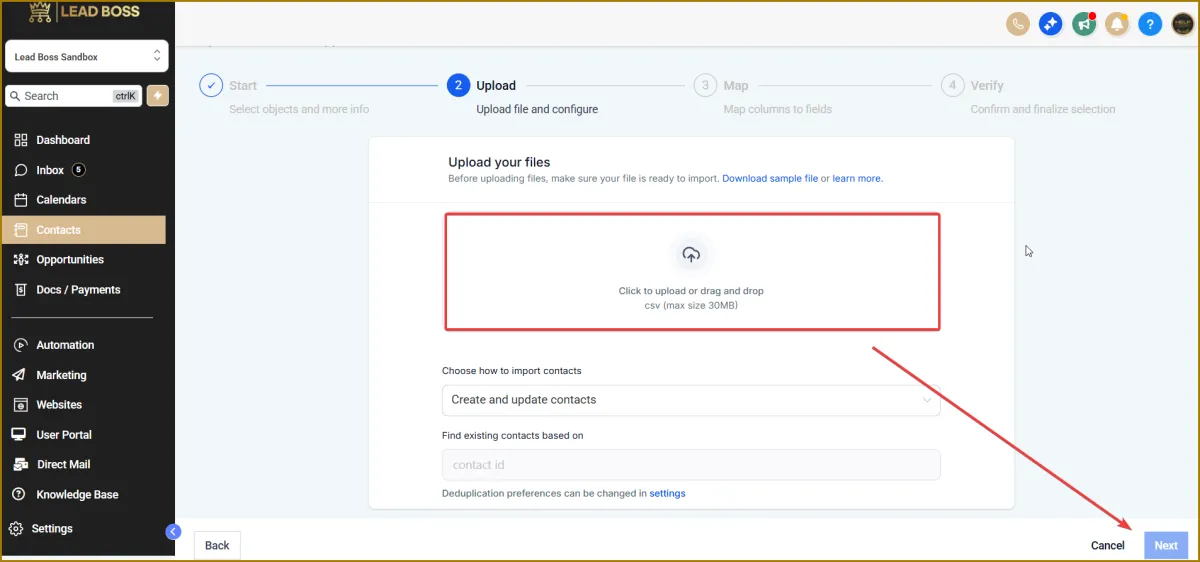Click the Docs / Payments icon

pos(21,290)
